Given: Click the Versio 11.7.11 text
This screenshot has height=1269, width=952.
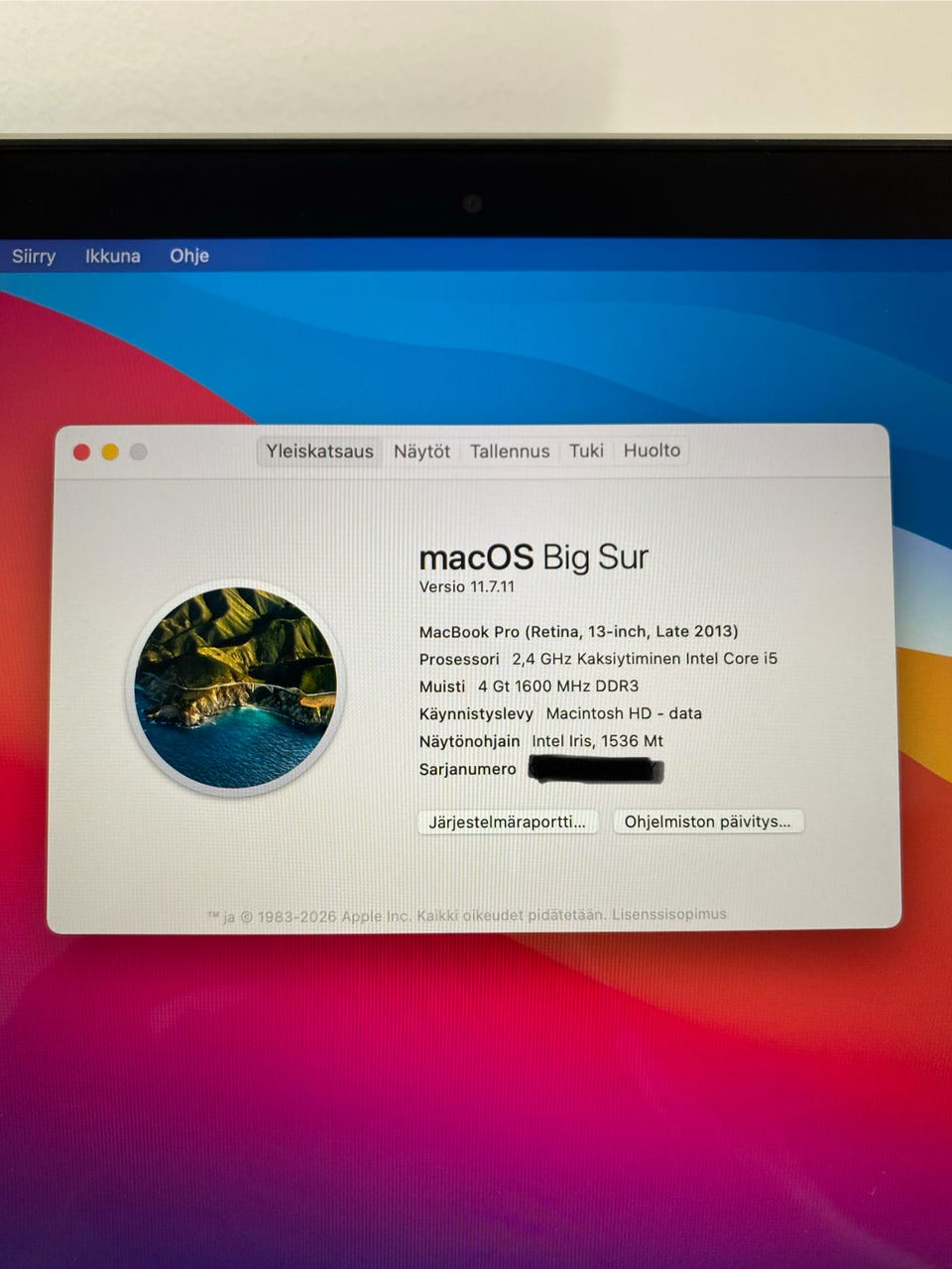Looking at the screenshot, I should (467, 586).
